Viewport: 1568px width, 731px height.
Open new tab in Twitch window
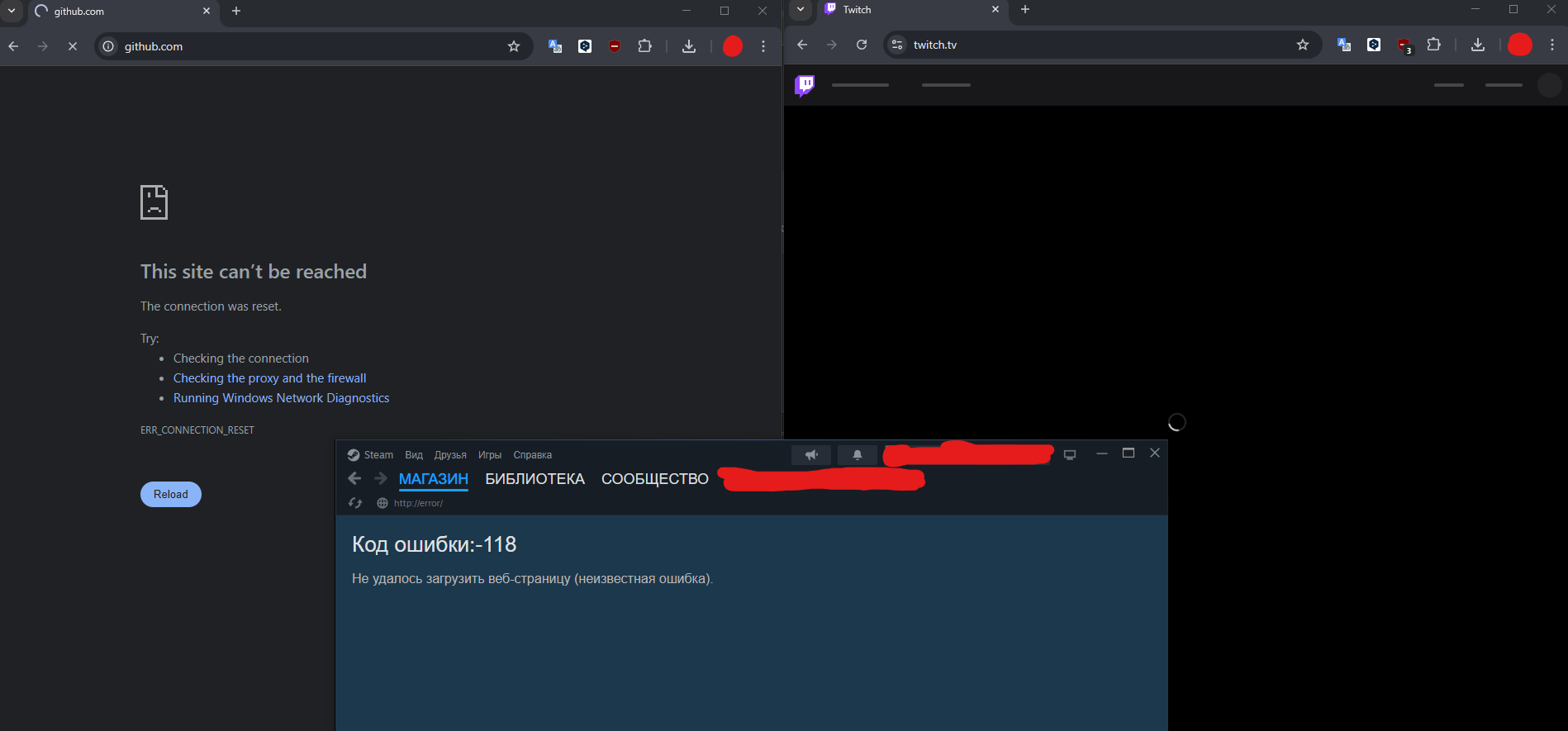tap(1025, 9)
